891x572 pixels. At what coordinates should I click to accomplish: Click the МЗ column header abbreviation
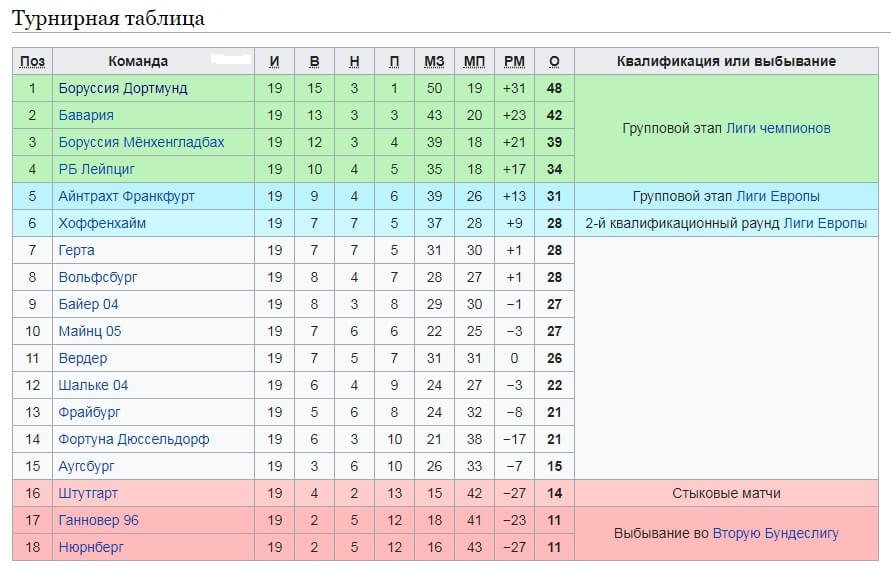coord(434,61)
